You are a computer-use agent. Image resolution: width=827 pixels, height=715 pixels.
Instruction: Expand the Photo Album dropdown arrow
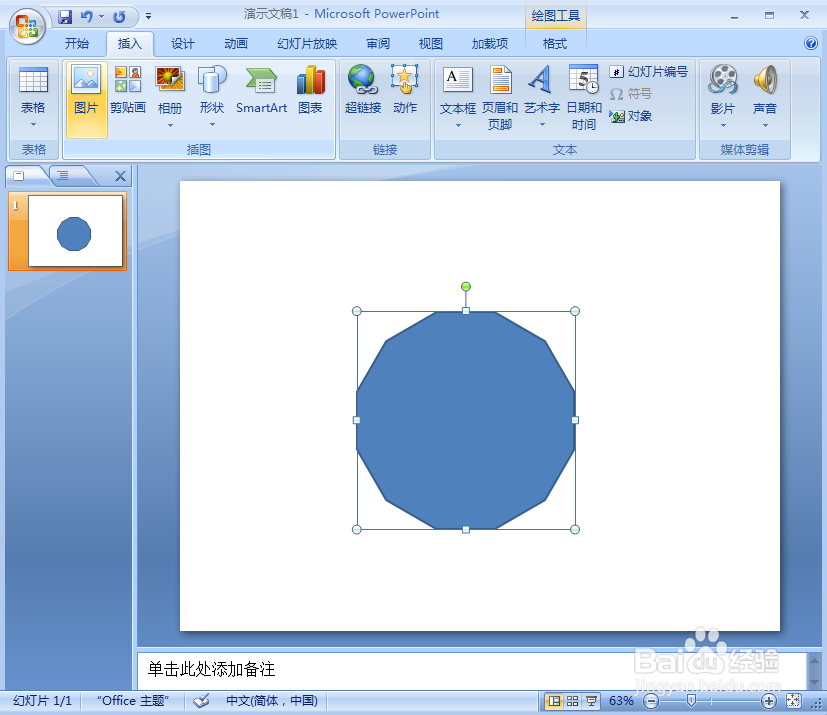[x=170, y=125]
